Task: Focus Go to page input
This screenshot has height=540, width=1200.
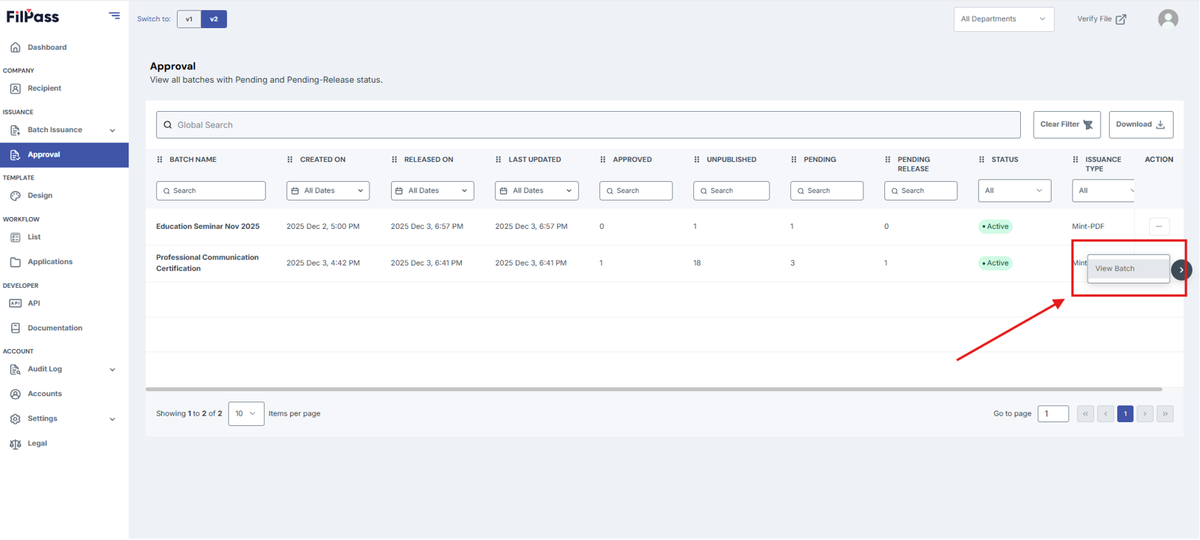Action: (1053, 413)
